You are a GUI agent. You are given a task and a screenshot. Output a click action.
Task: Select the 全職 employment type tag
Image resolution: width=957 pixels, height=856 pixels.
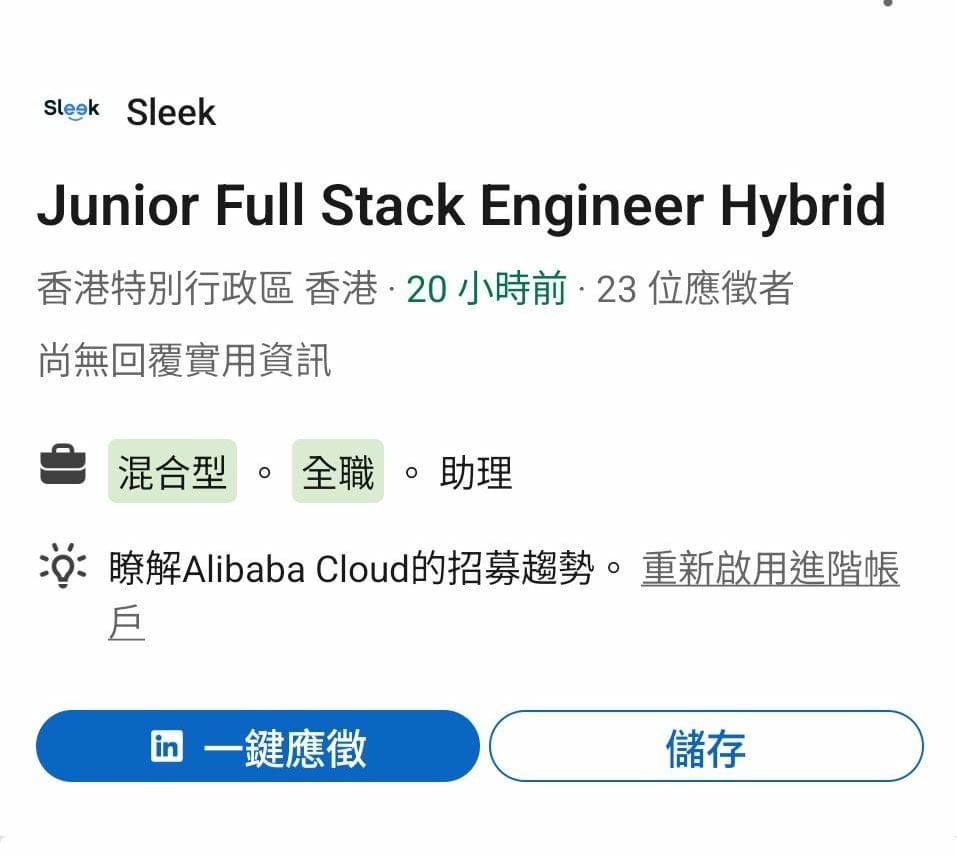click(x=338, y=471)
